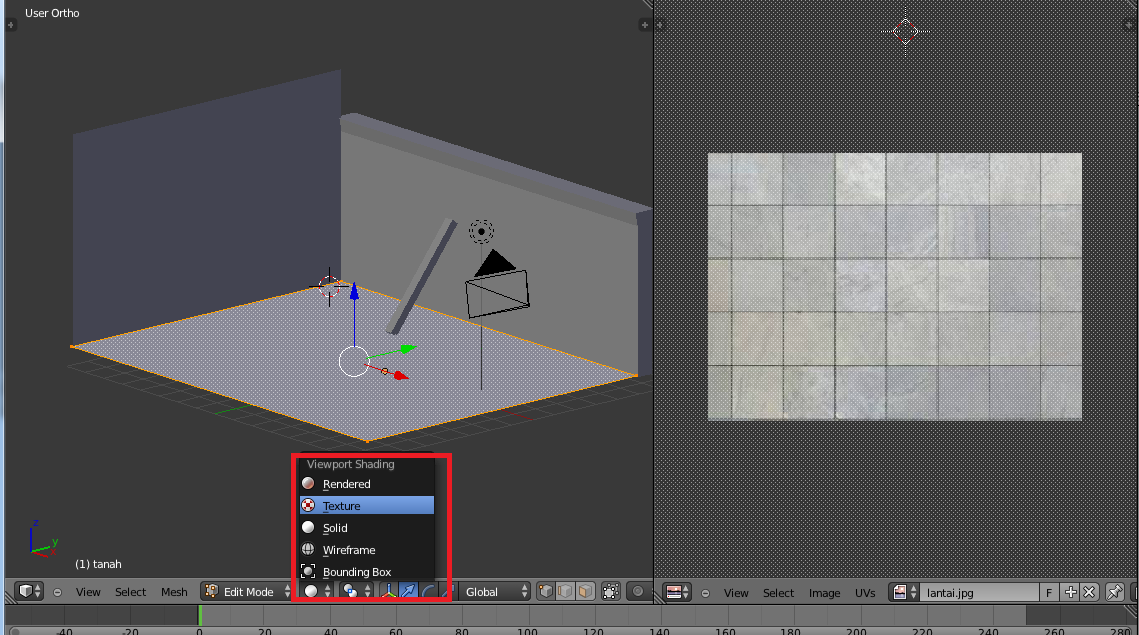Screen dimensions: 1139x635
Task: Browse linked images dropdown
Action: pos(904,592)
